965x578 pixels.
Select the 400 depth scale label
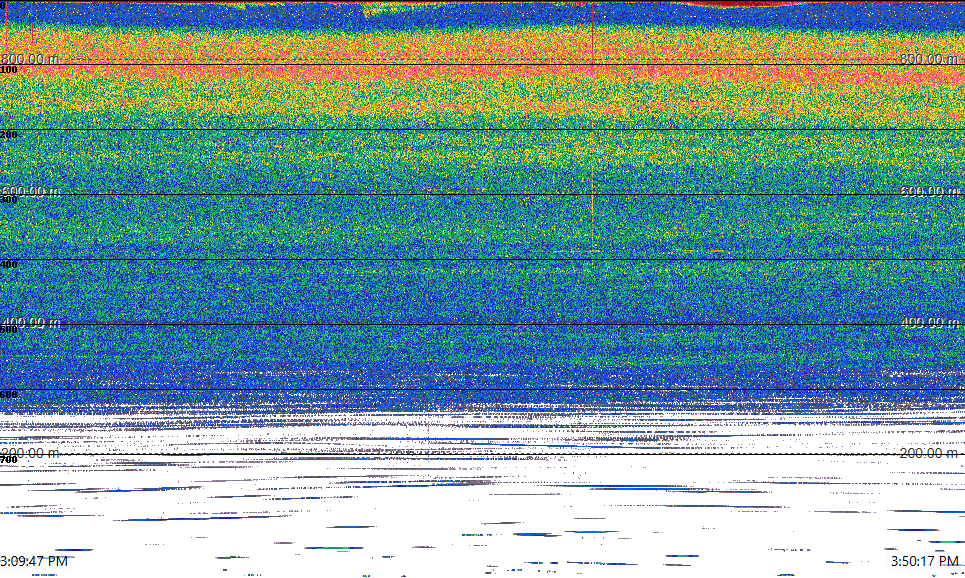point(9,265)
